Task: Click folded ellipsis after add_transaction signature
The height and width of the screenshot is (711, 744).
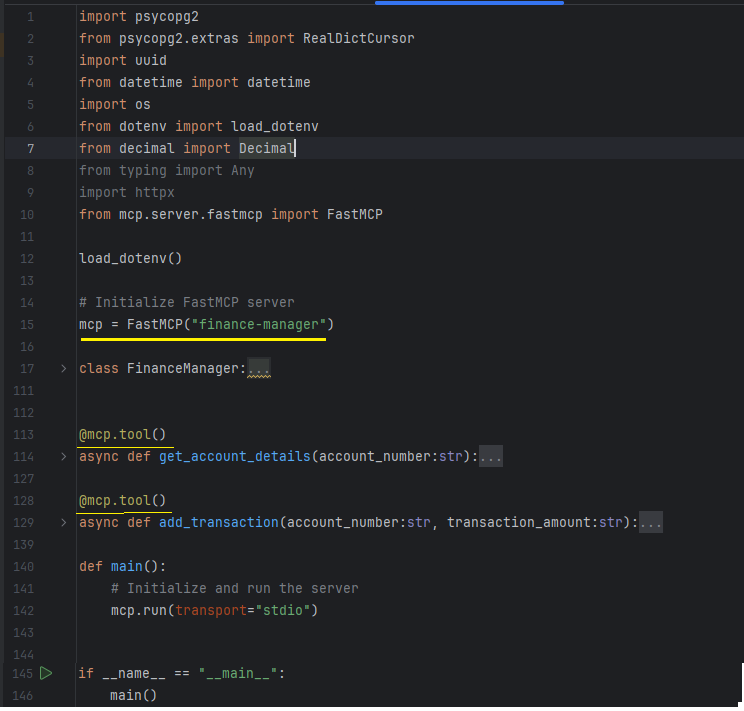Action: point(651,523)
